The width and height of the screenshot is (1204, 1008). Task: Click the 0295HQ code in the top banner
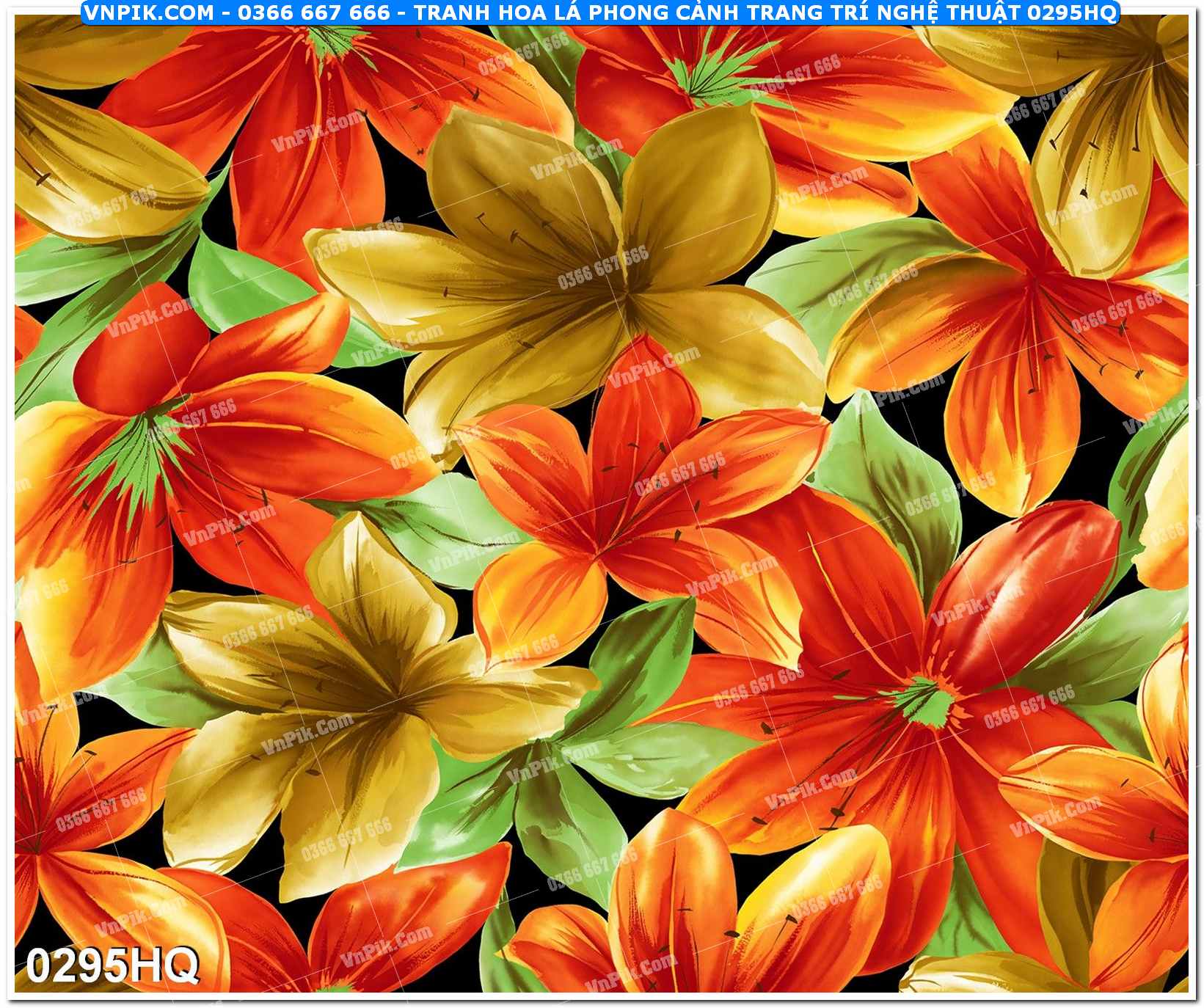[1071, 12]
